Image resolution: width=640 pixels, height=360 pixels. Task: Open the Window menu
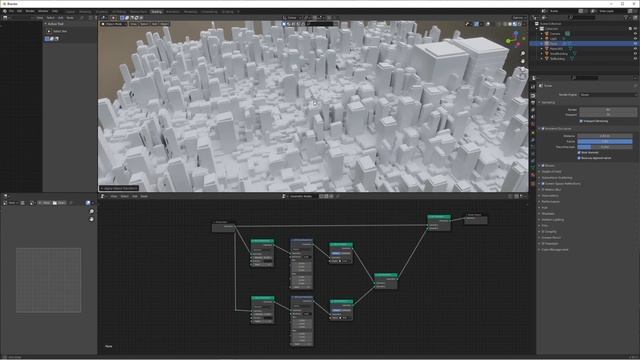(43, 11)
